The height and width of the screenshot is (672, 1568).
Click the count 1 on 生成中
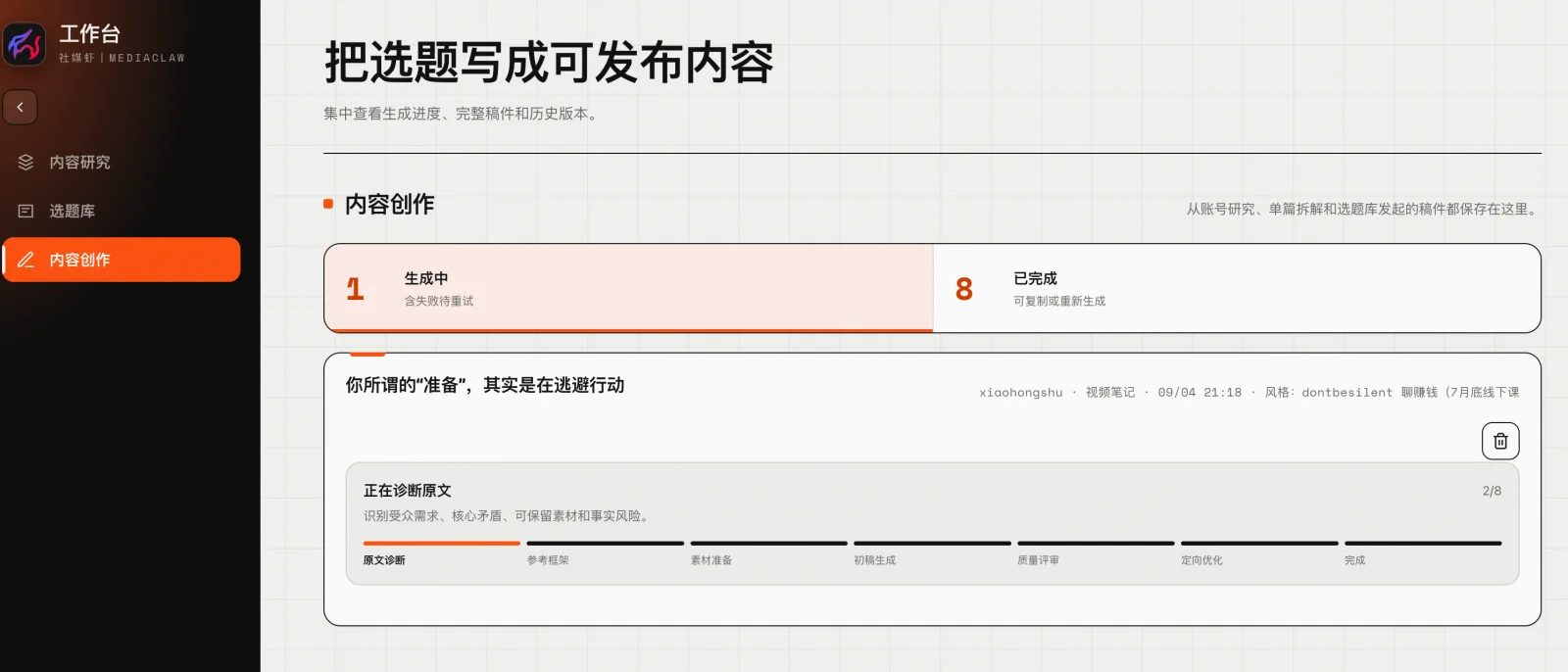click(x=355, y=289)
